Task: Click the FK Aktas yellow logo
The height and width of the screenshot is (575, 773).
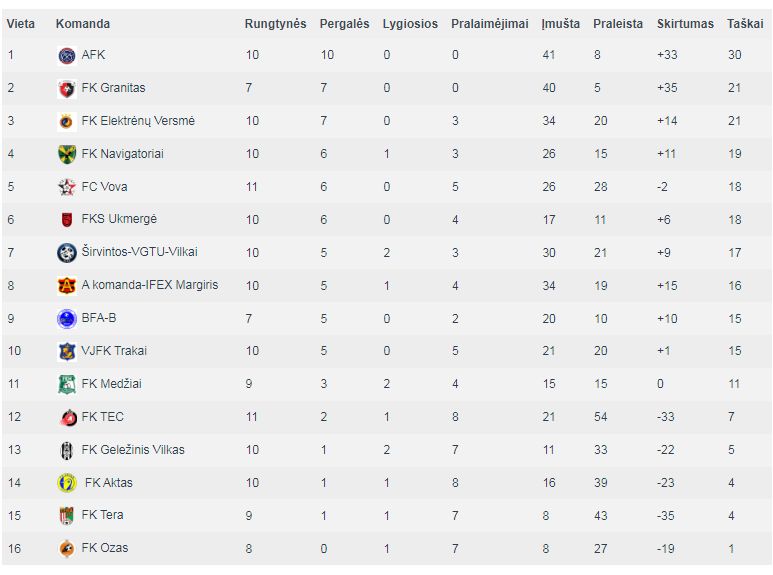Action: (67, 483)
